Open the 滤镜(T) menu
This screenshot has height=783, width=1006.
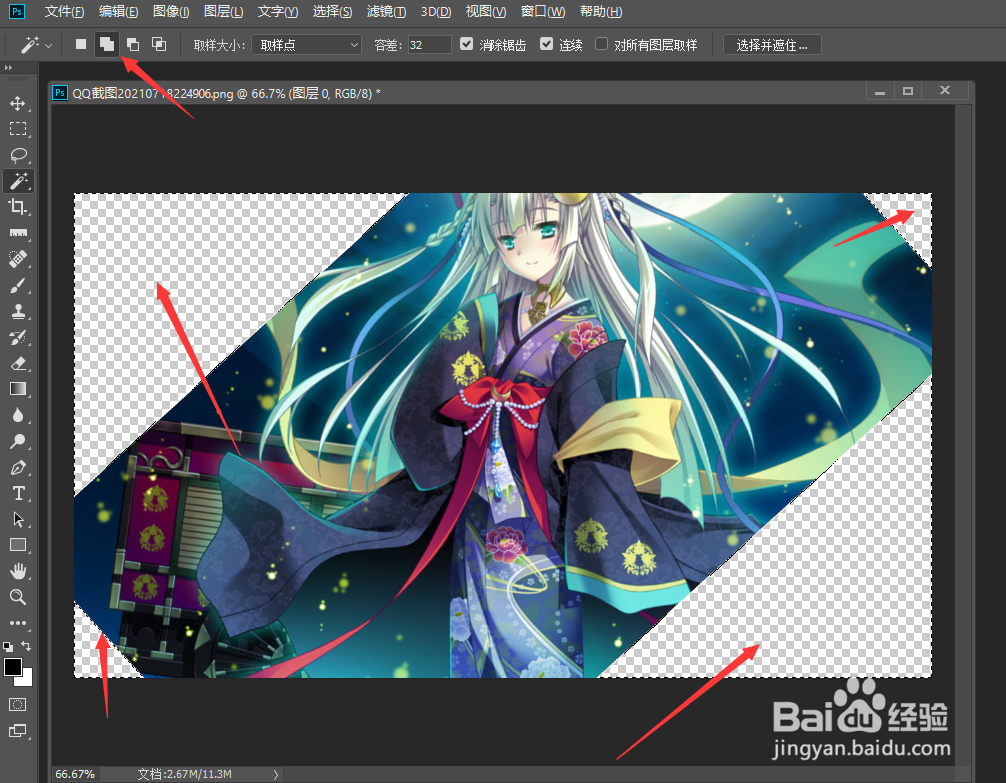(x=386, y=12)
